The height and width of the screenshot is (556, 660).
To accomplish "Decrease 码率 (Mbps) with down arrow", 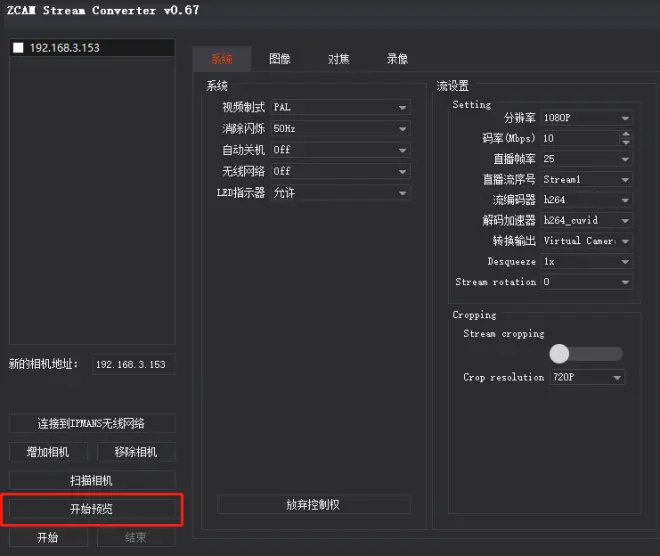I will [626, 142].
